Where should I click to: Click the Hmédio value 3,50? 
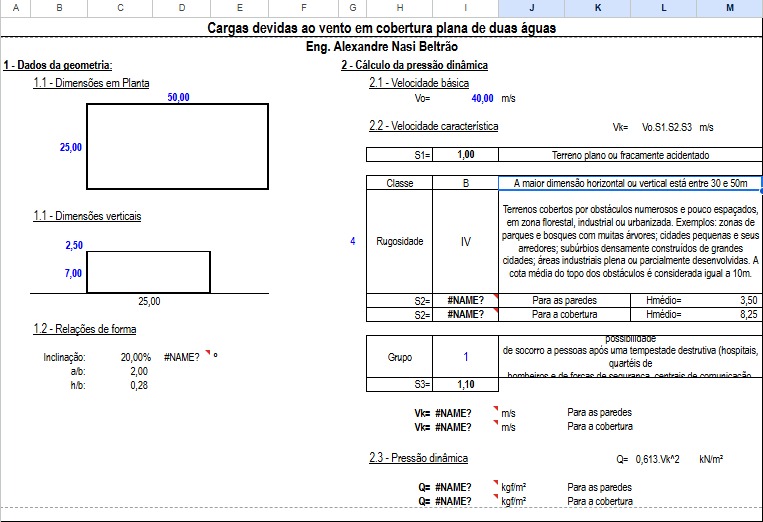tap(748, 300)
